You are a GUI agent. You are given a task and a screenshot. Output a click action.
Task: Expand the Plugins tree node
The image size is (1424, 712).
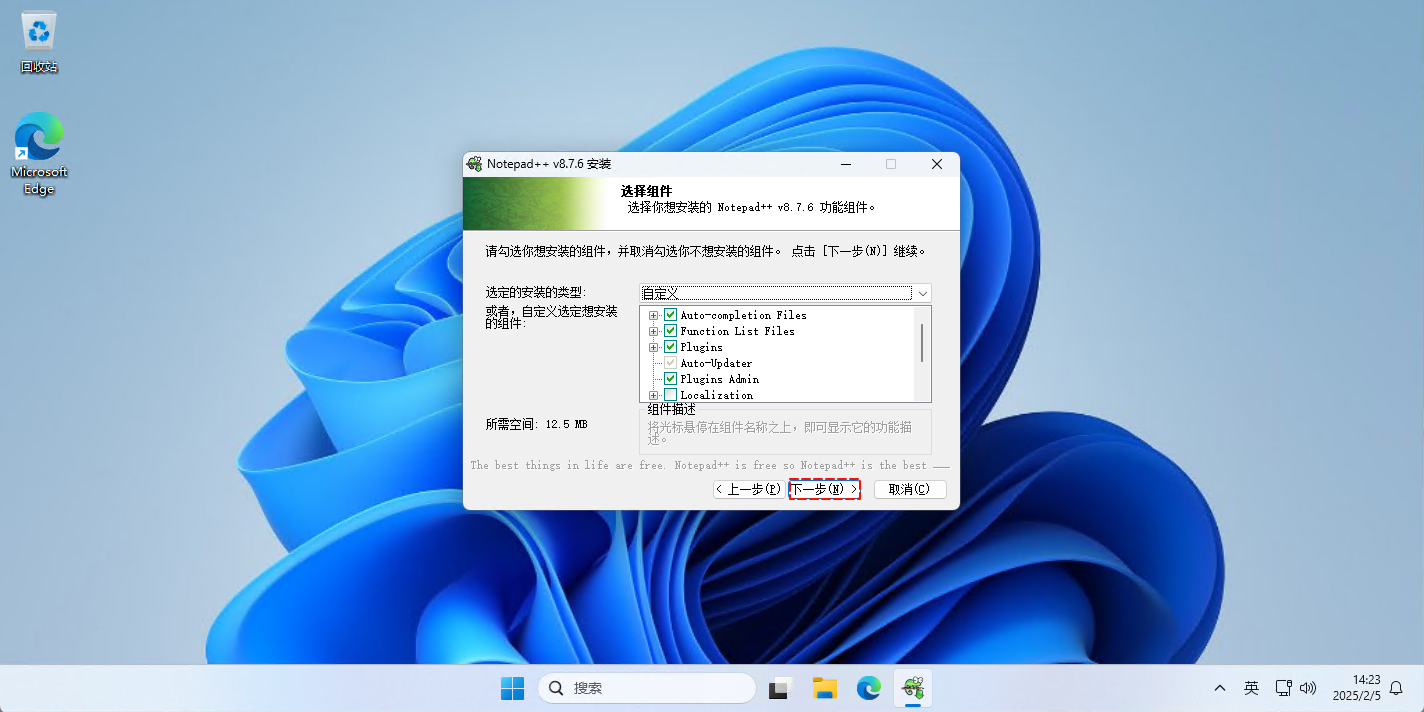654,347
